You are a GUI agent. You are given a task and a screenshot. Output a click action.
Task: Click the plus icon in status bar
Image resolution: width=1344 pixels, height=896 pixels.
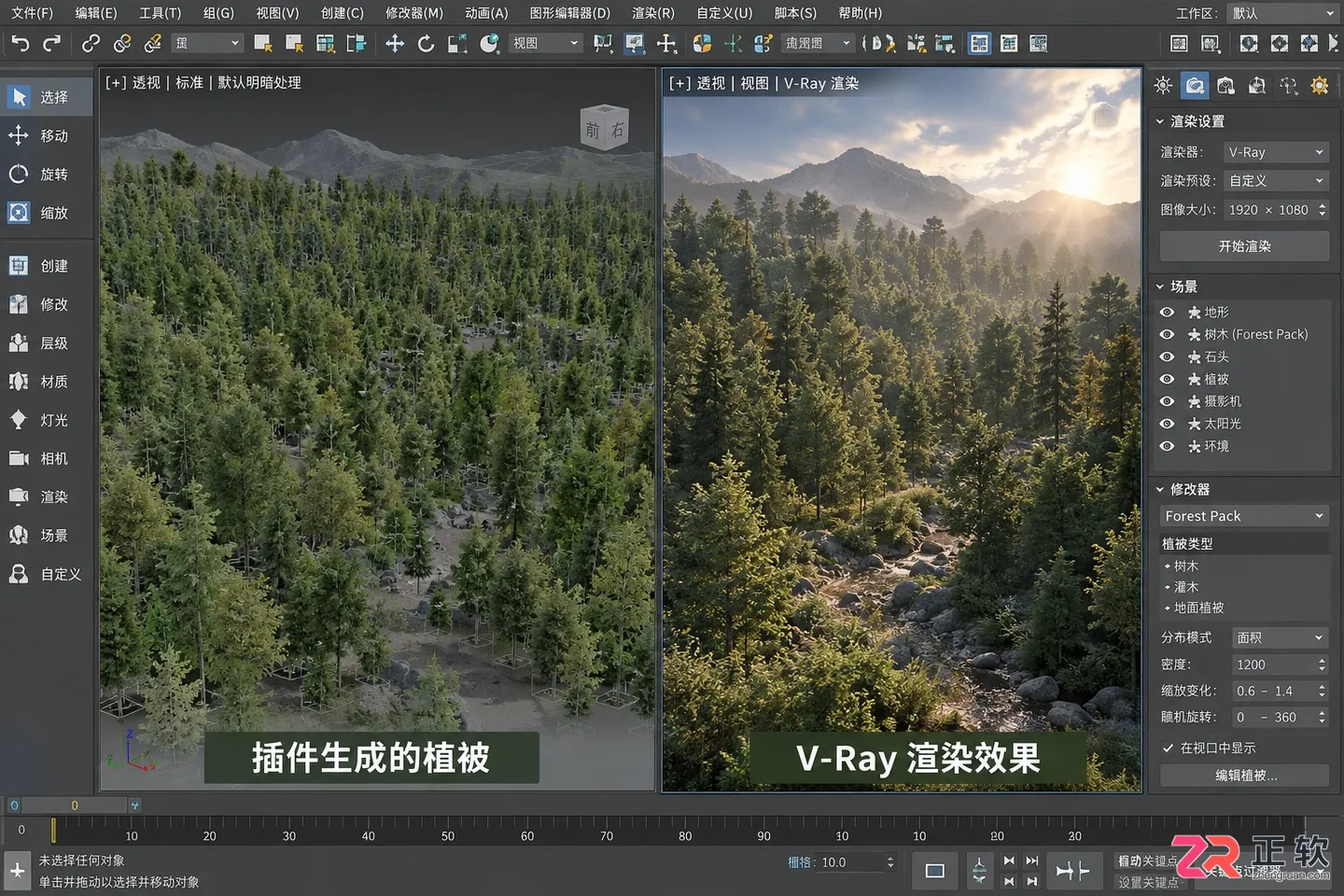18,870
